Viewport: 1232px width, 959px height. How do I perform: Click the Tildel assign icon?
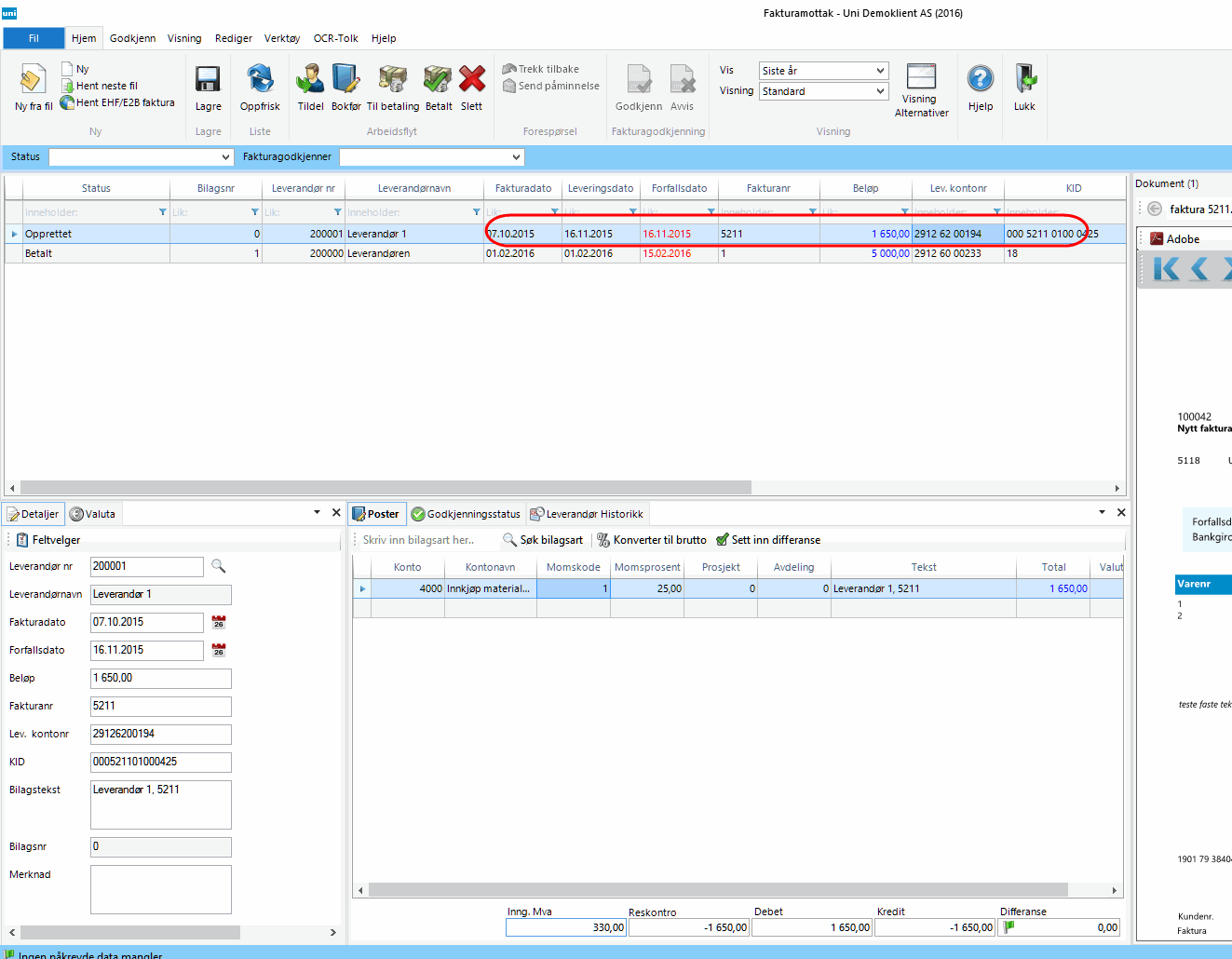[x=310, y=80]
